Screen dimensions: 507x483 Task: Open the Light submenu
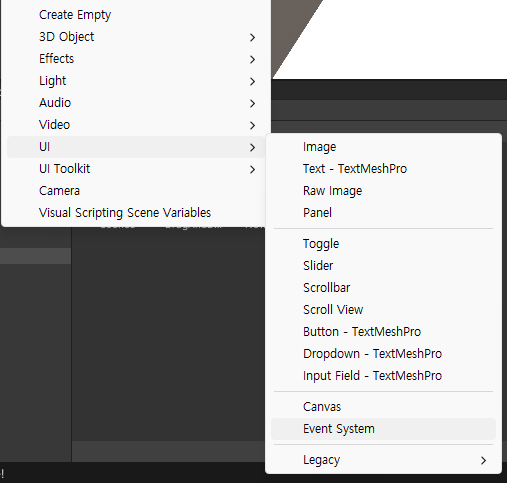click(136, 81)
